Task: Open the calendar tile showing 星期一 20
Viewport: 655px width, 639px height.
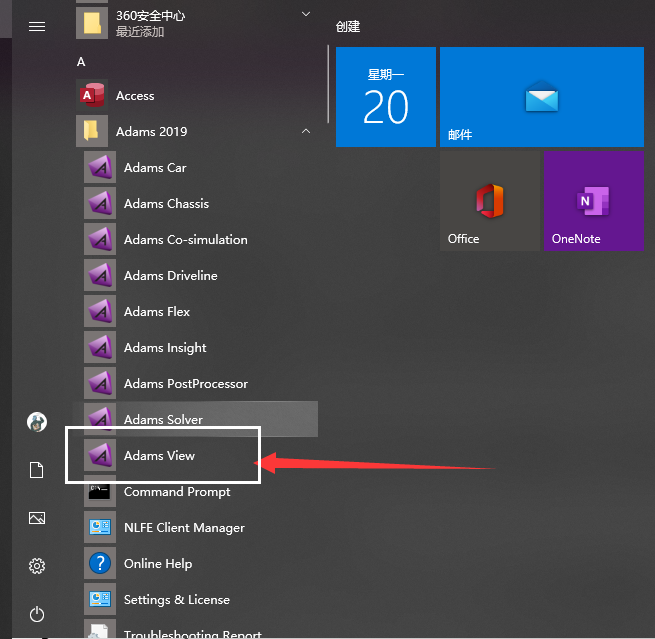Action: point(386,97)
